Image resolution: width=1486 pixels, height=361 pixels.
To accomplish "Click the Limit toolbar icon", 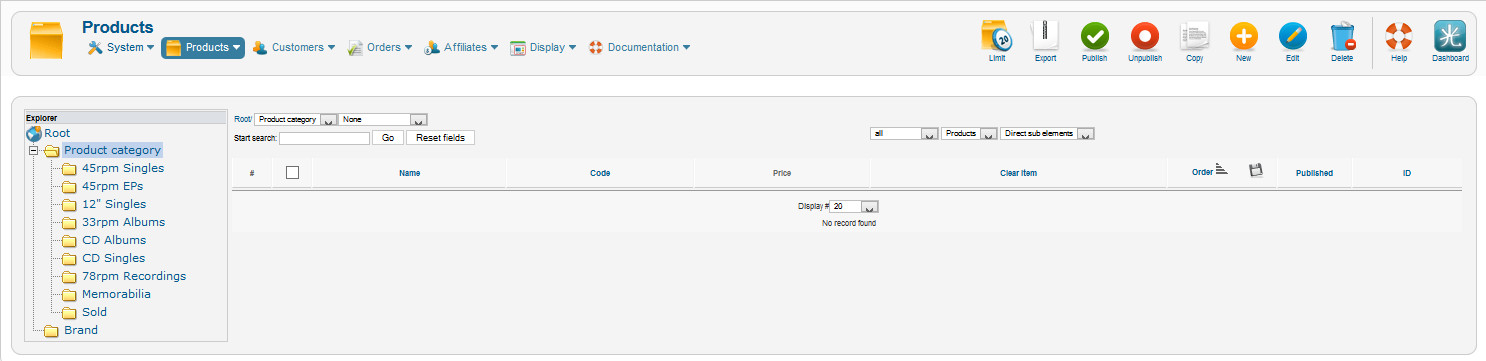I will [x=997, y=37].
